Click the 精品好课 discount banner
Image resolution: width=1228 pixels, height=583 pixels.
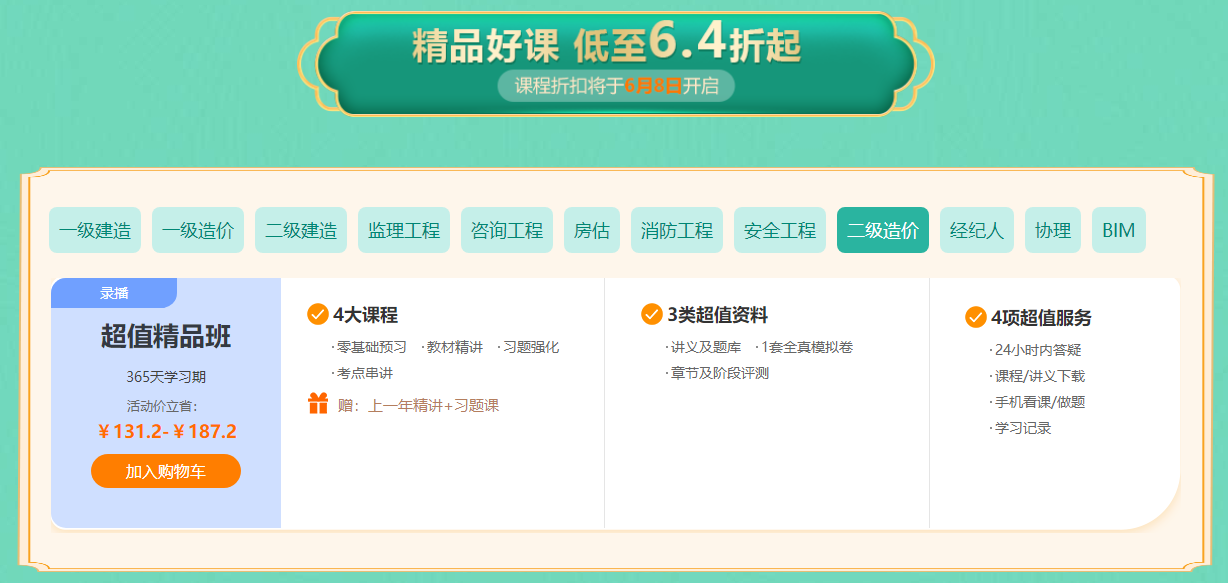(x=615, y=63)
